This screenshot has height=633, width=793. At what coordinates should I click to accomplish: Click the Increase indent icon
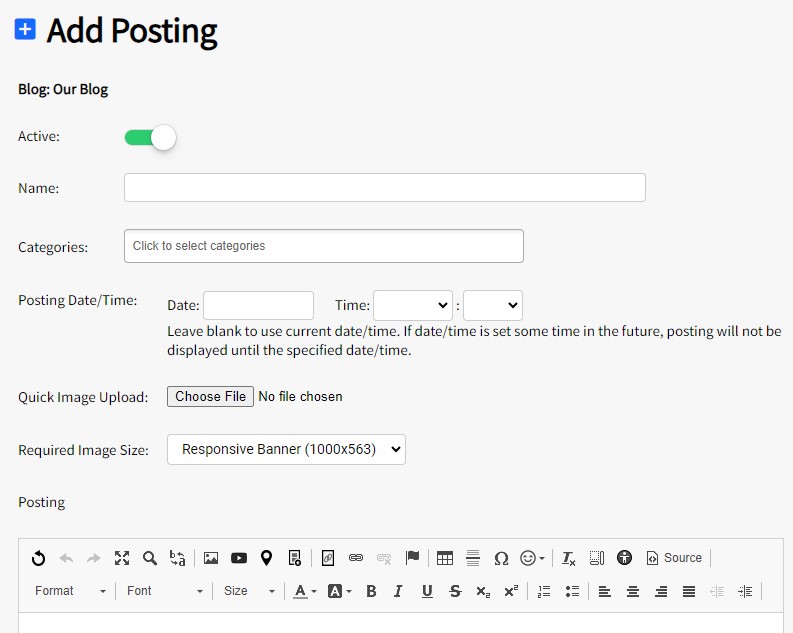[x=745, y=591]
